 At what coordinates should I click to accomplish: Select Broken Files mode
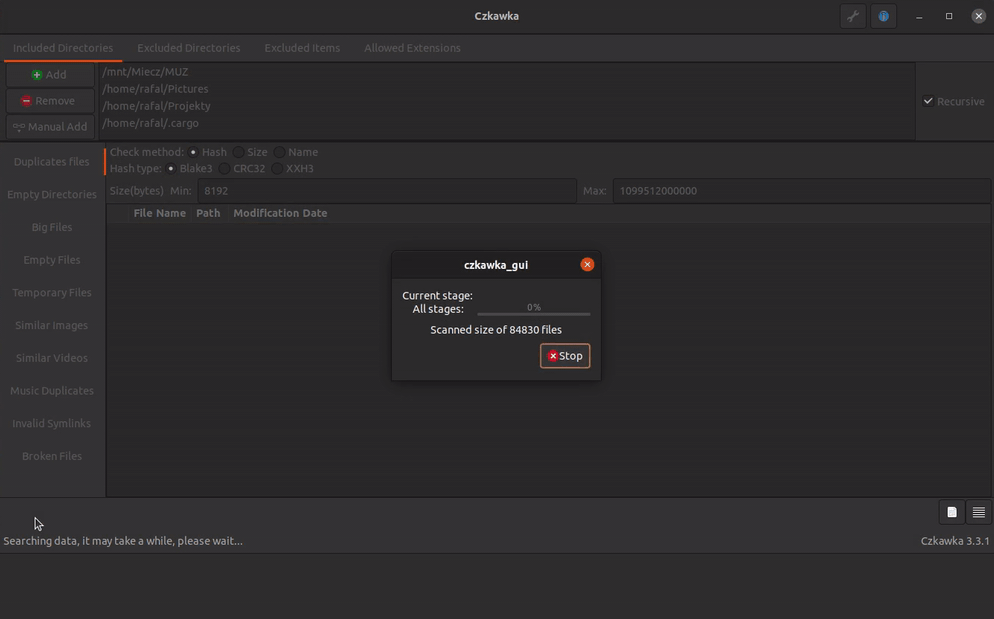coord(52,456)
